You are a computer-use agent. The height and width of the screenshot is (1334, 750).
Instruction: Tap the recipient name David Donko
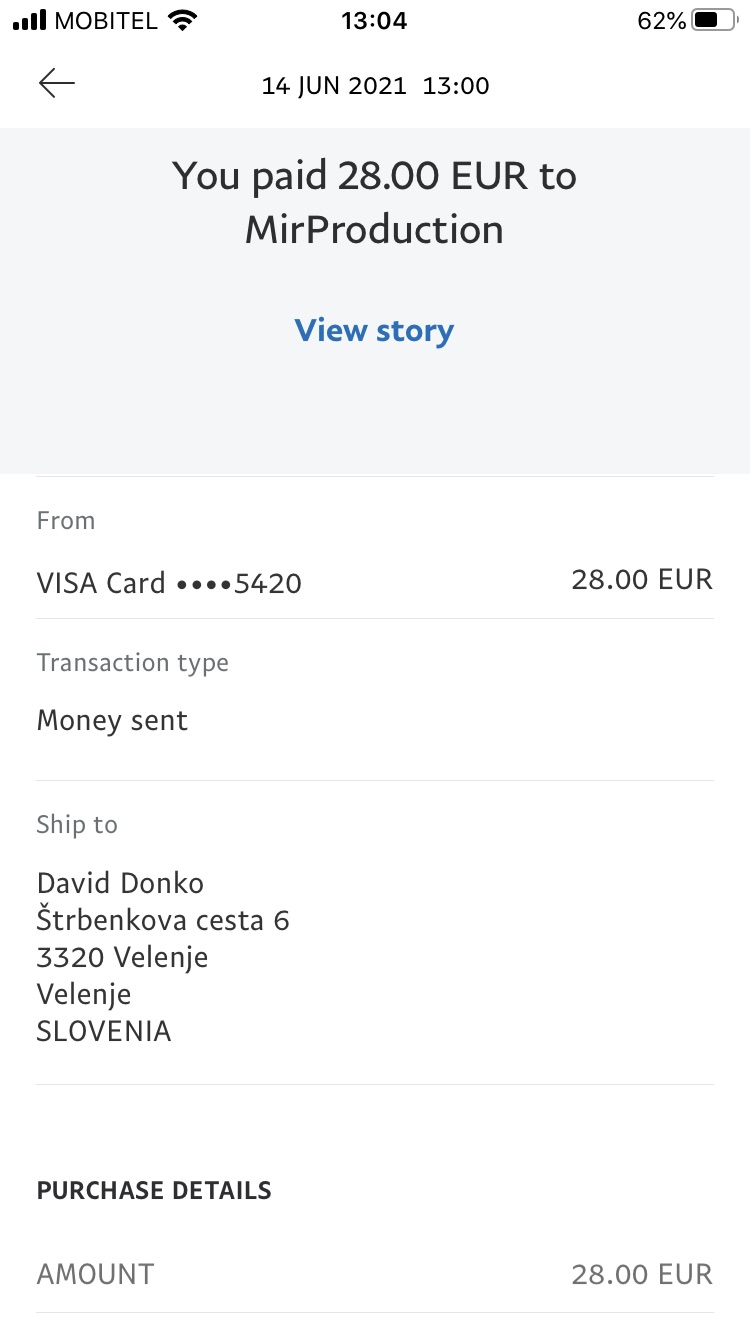click(120, 883)
